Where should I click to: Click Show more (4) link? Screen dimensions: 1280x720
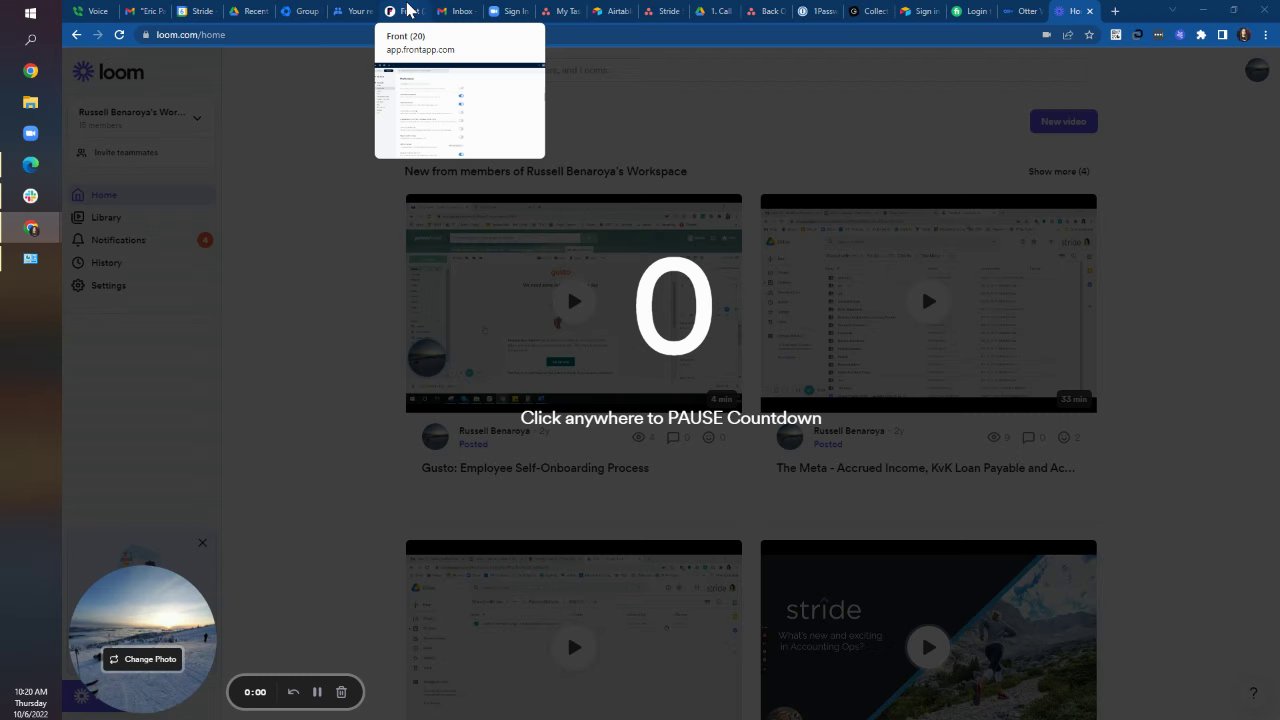[x=1058, y=171]
